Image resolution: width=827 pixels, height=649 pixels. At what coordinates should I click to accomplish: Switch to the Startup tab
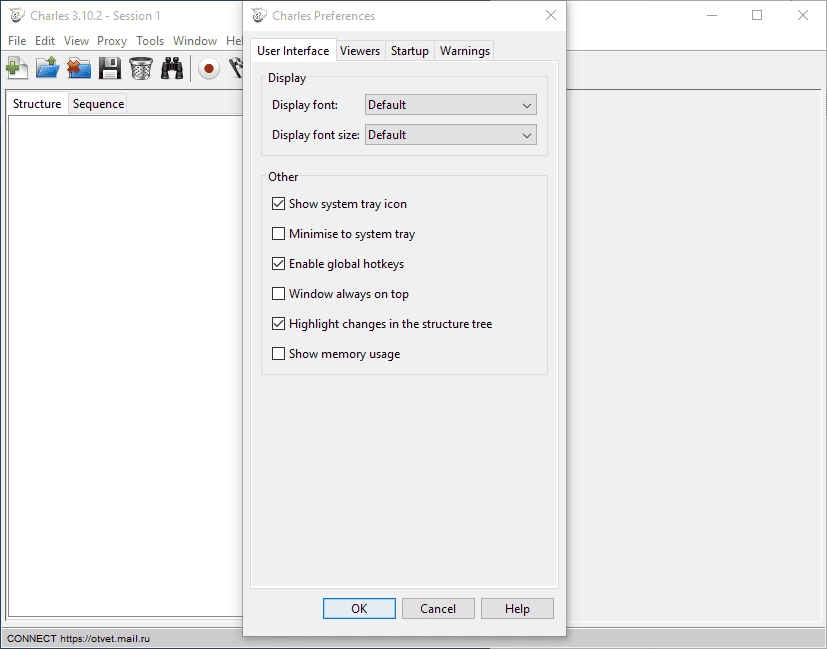click(x=410, y=51)
